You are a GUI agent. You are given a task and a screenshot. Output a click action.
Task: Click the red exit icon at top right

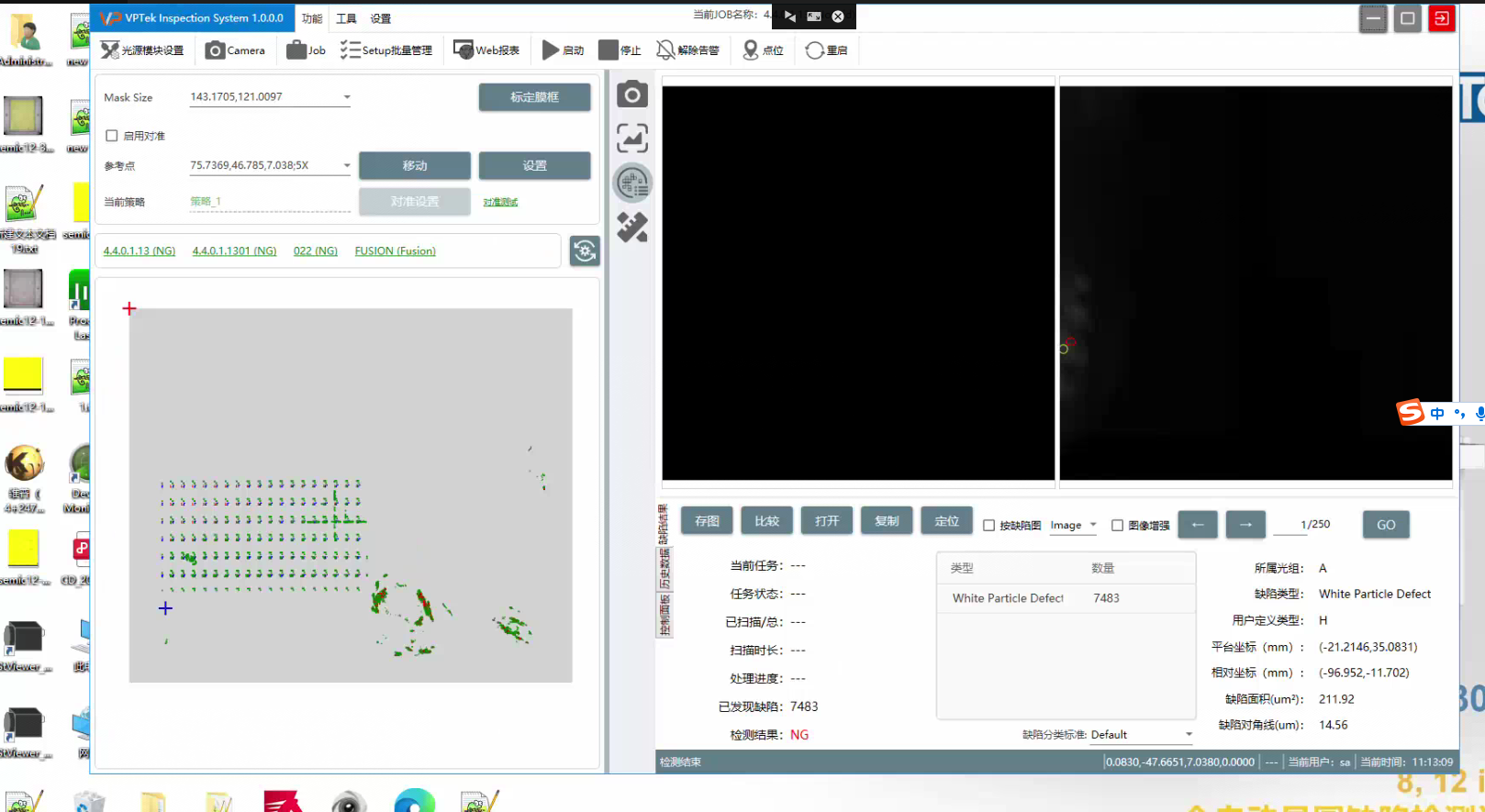click(x=1442, y=18)
